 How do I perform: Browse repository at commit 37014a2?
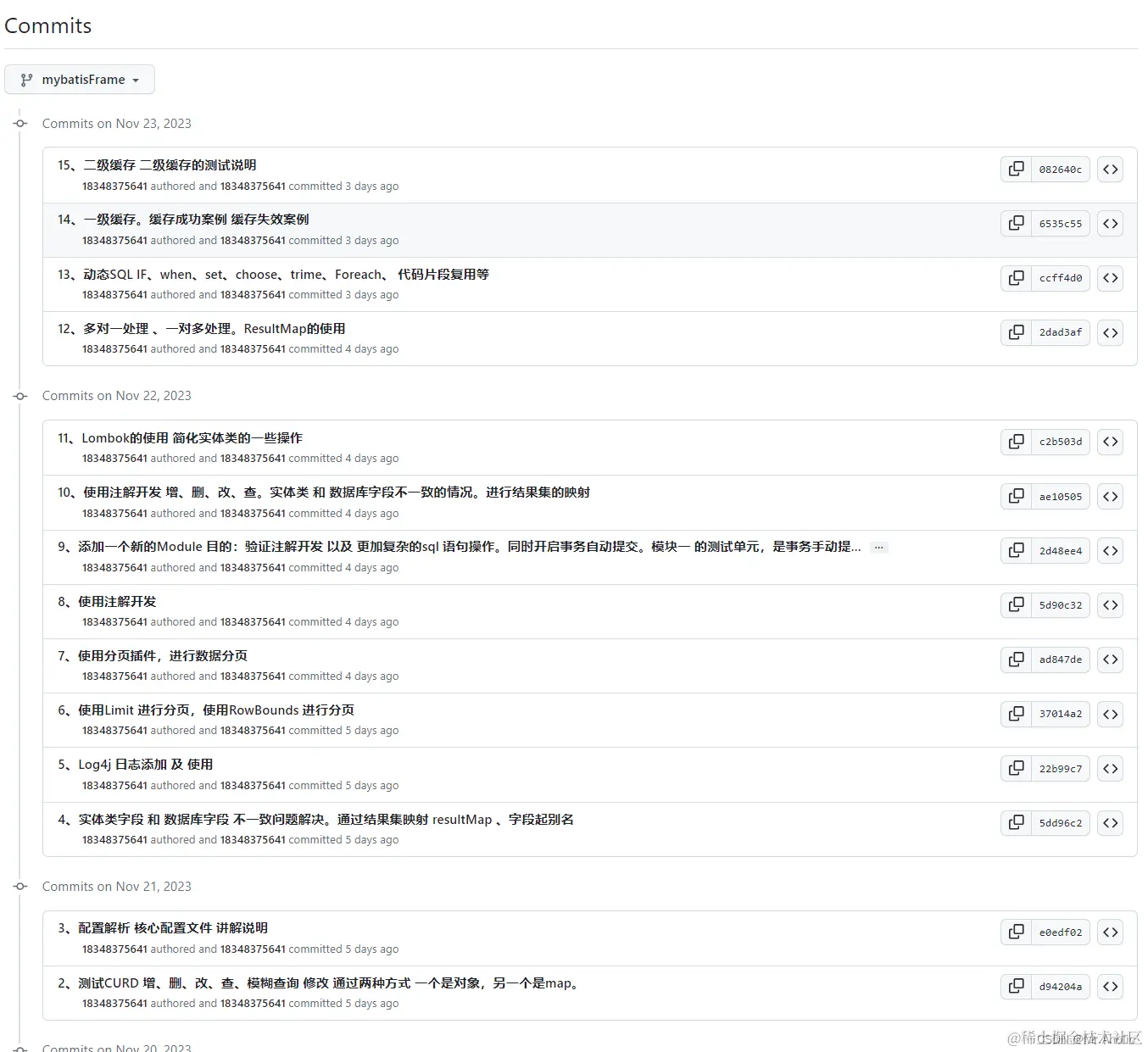click(1110, 714)
